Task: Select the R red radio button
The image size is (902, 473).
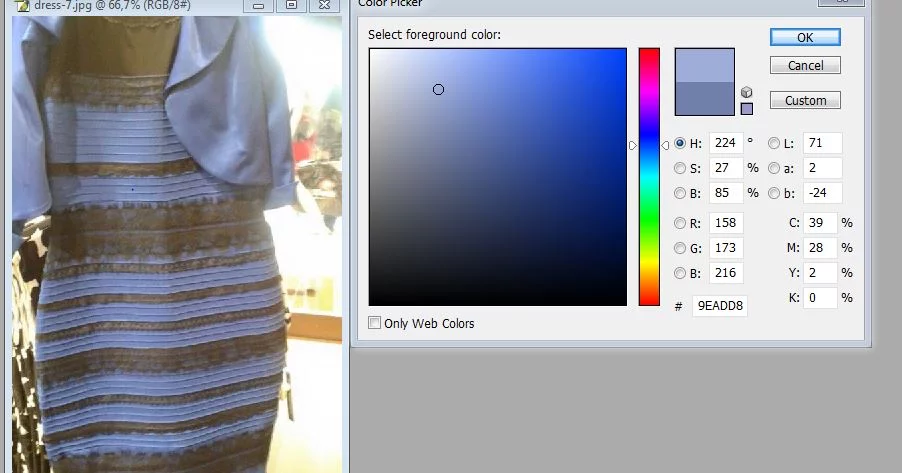Action: click(681, 223)
